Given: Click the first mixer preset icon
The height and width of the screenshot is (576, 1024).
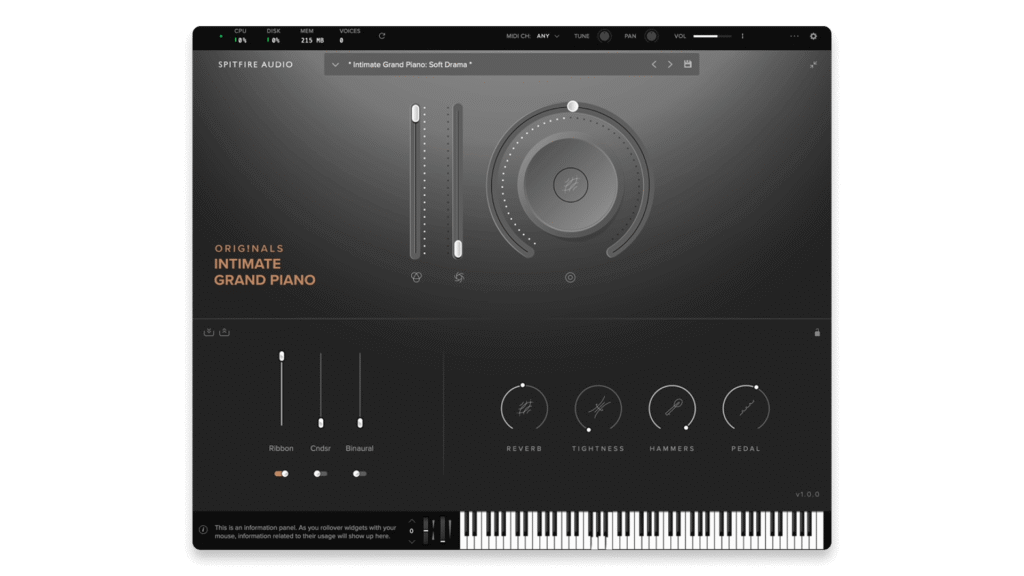Looking at the screenshot, I should (209, 332).
